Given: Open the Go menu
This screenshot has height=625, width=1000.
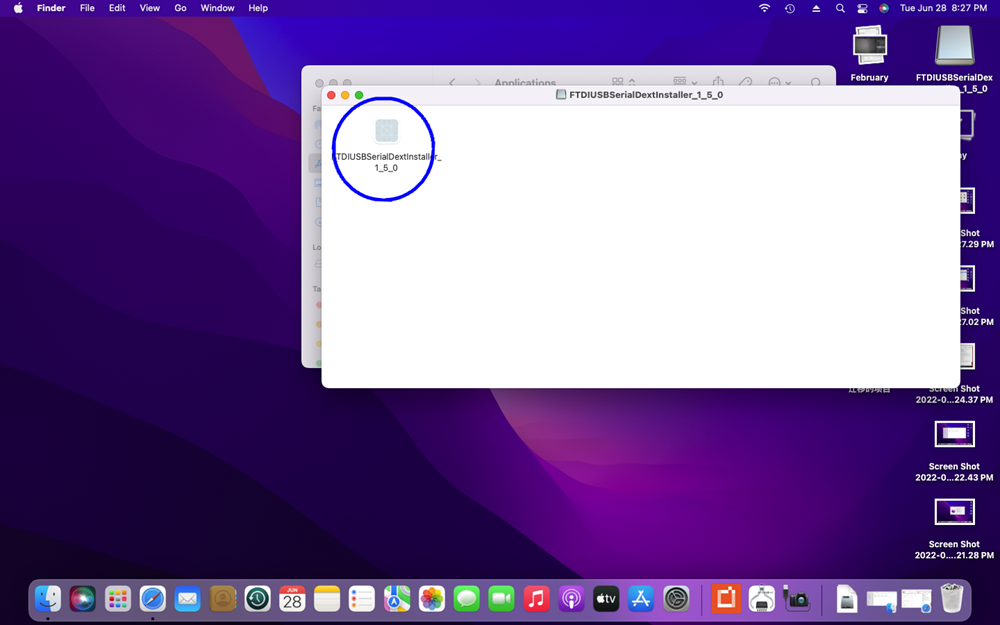Looking at the screenshot, I should (x=180, y=8).
